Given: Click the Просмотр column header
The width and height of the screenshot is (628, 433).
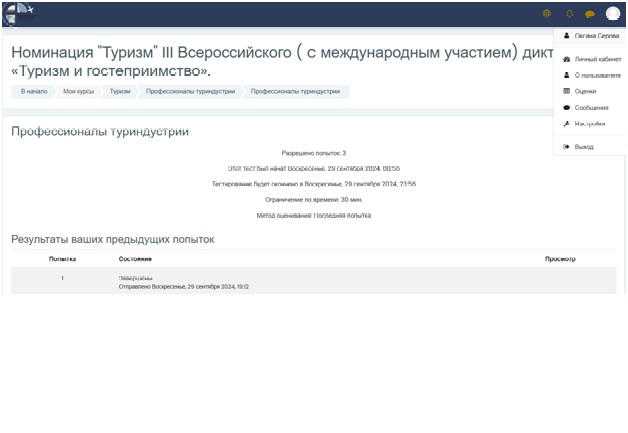Looking at the screenshot, I should coord(560,259).
